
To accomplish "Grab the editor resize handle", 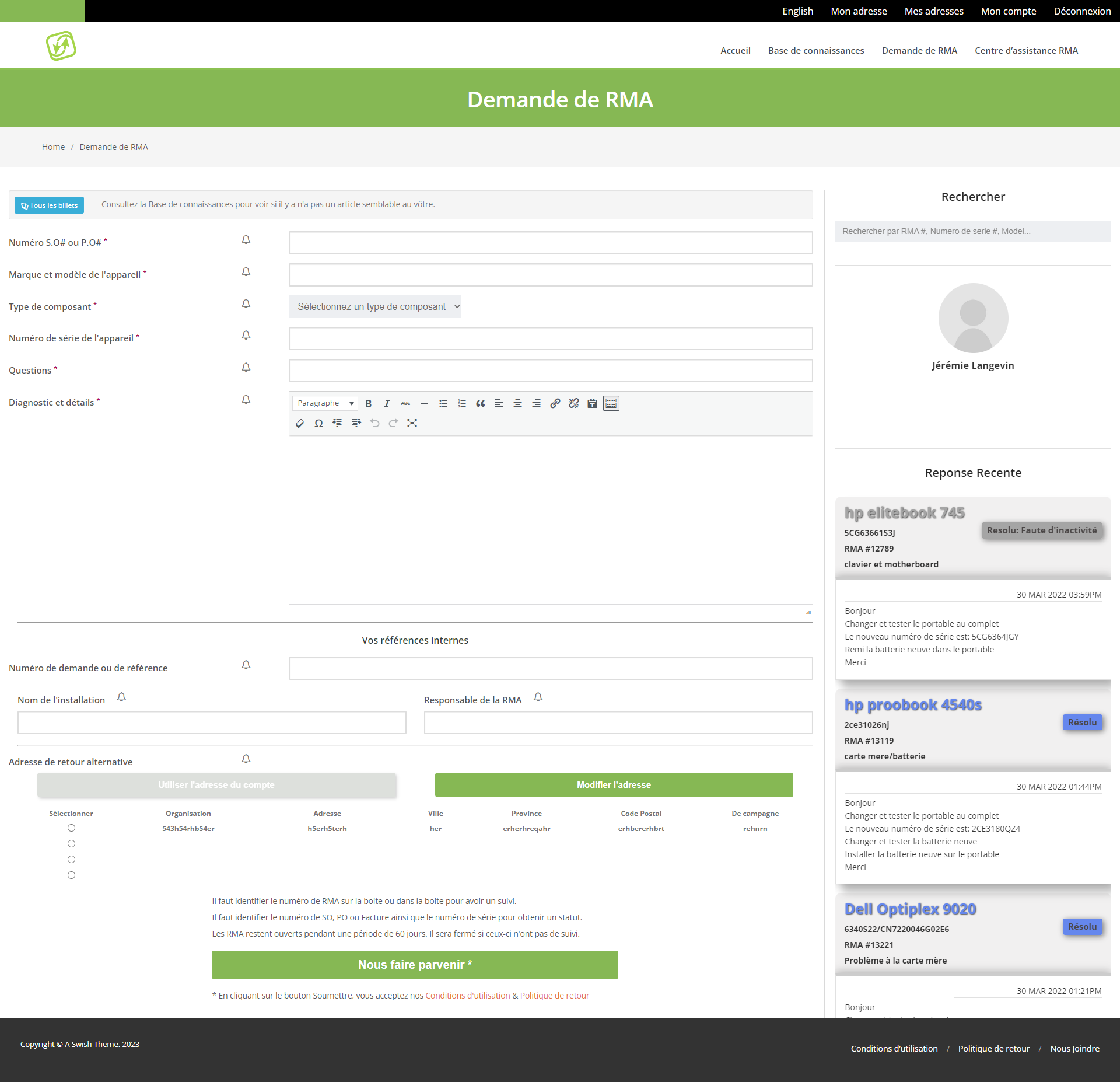I will 808,612.
